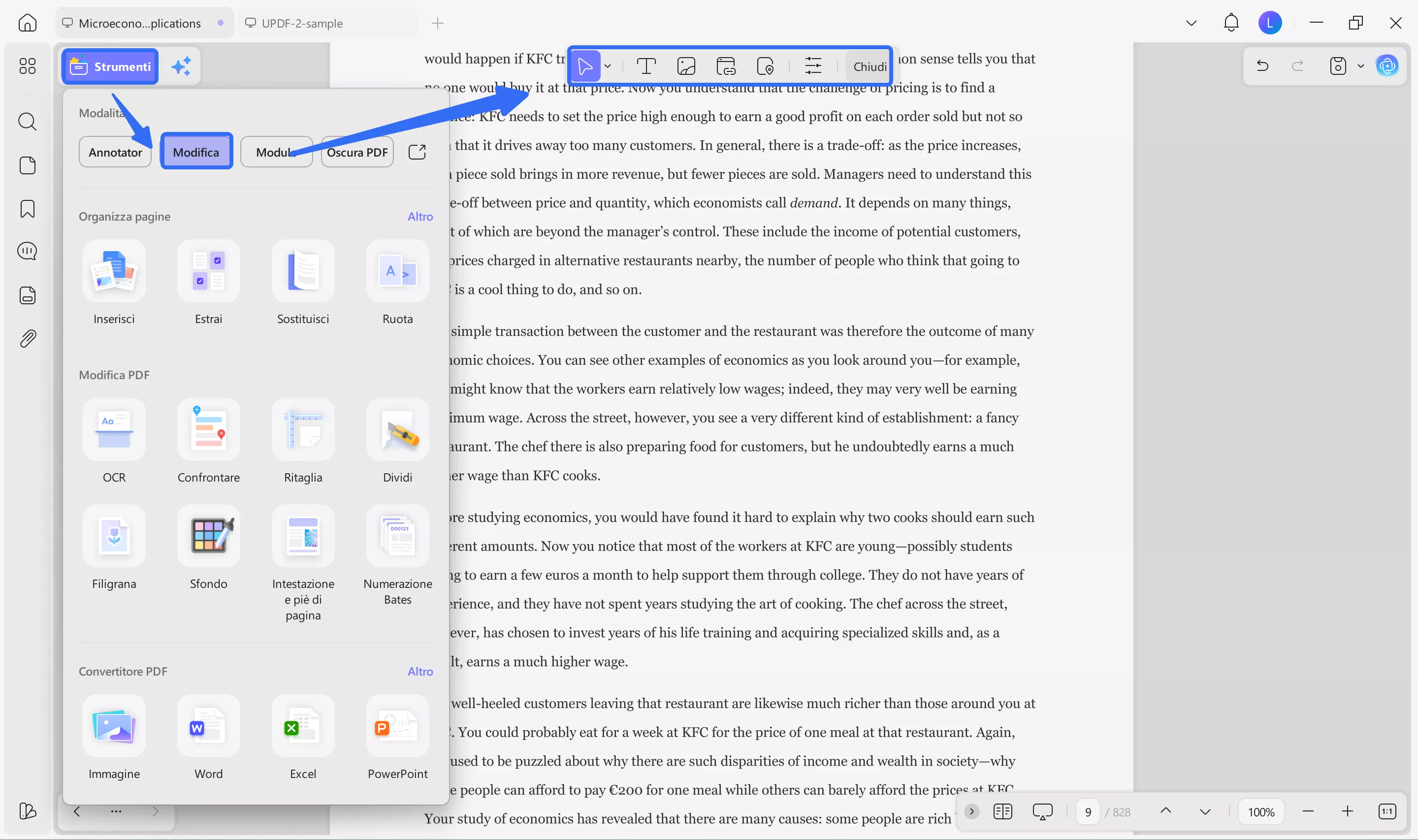This screenshot has height=840, width=1418.
Task: Click Chiudi to close edit toolbar
Action: point(869,66)
